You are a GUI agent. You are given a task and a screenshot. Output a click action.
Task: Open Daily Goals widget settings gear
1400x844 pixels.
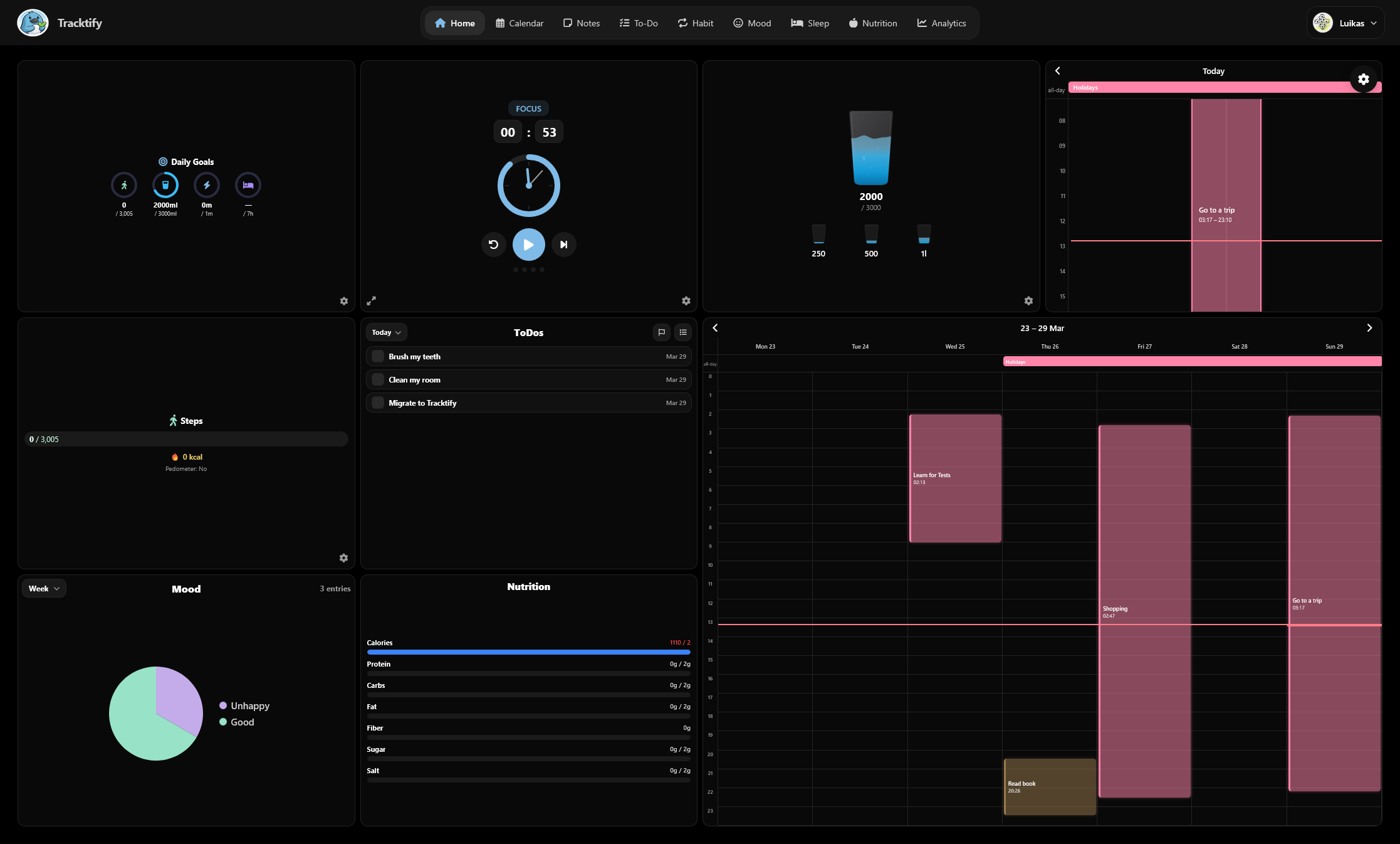pyautogui.click(x=344, y=301)
